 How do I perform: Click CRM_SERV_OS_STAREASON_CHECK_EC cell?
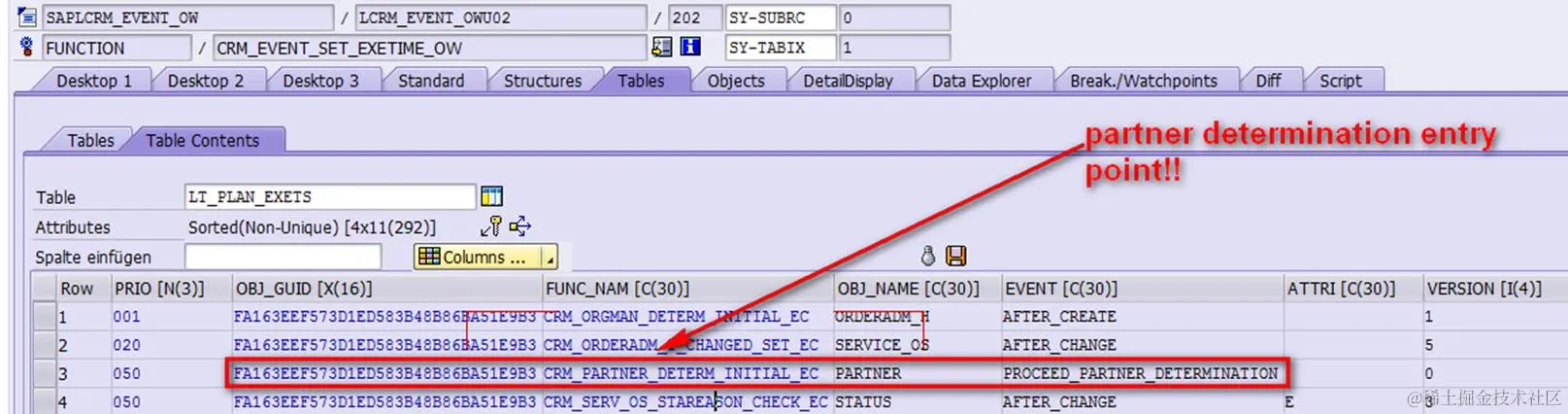(685, 401)
